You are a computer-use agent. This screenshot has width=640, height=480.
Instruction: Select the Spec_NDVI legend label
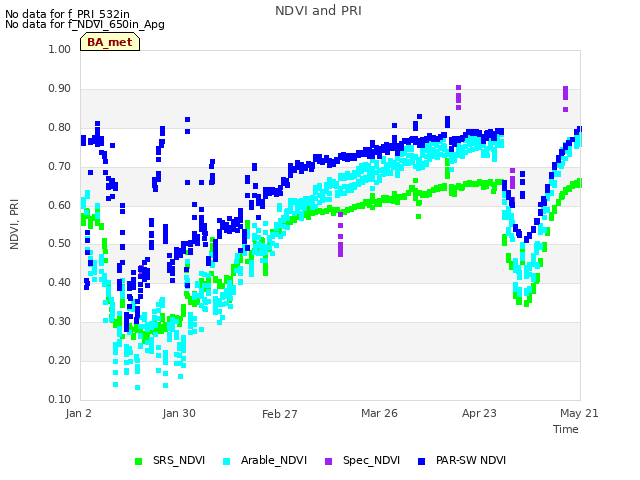371,460
